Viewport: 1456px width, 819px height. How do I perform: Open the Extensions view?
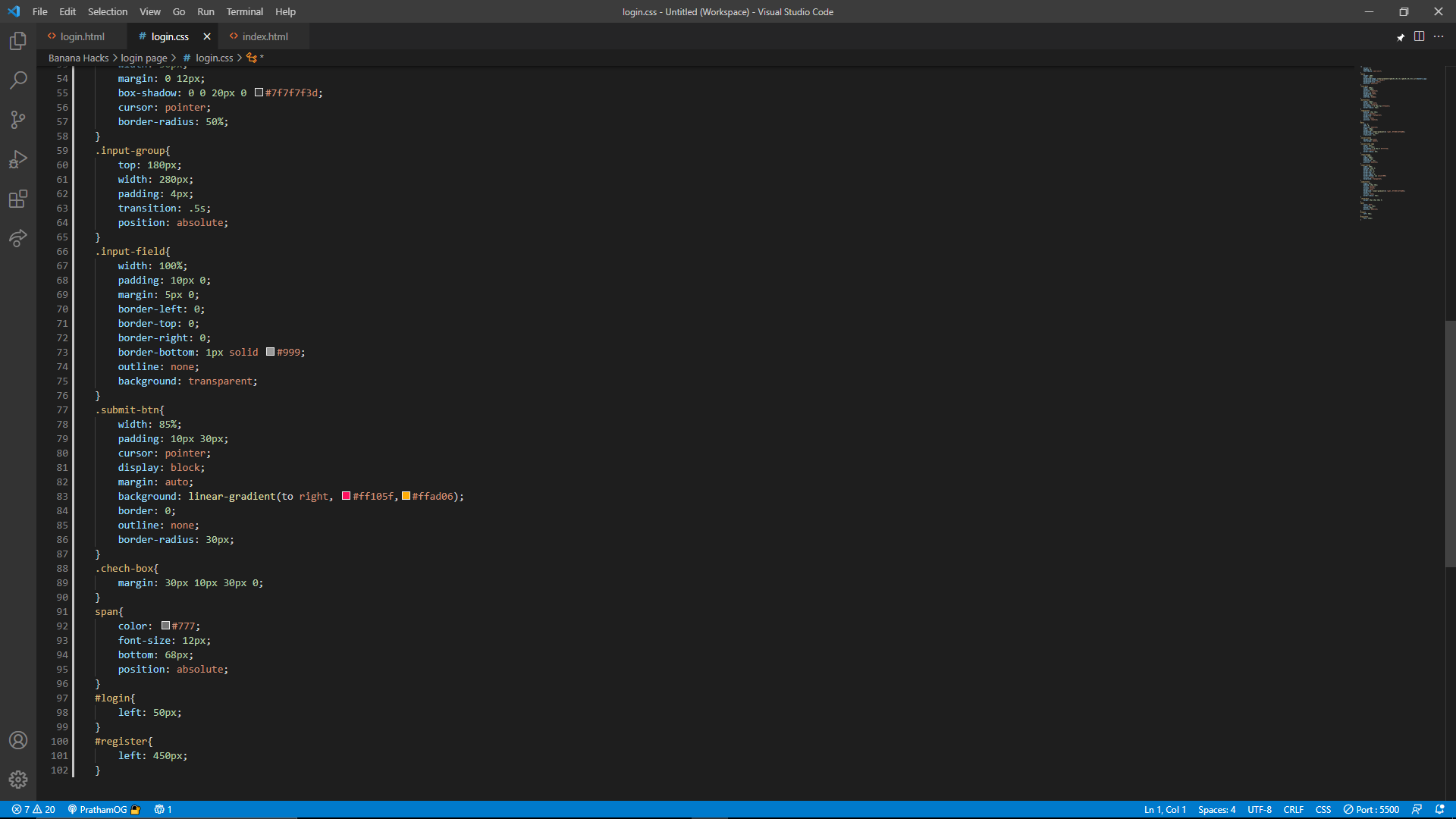pos(18,199)
